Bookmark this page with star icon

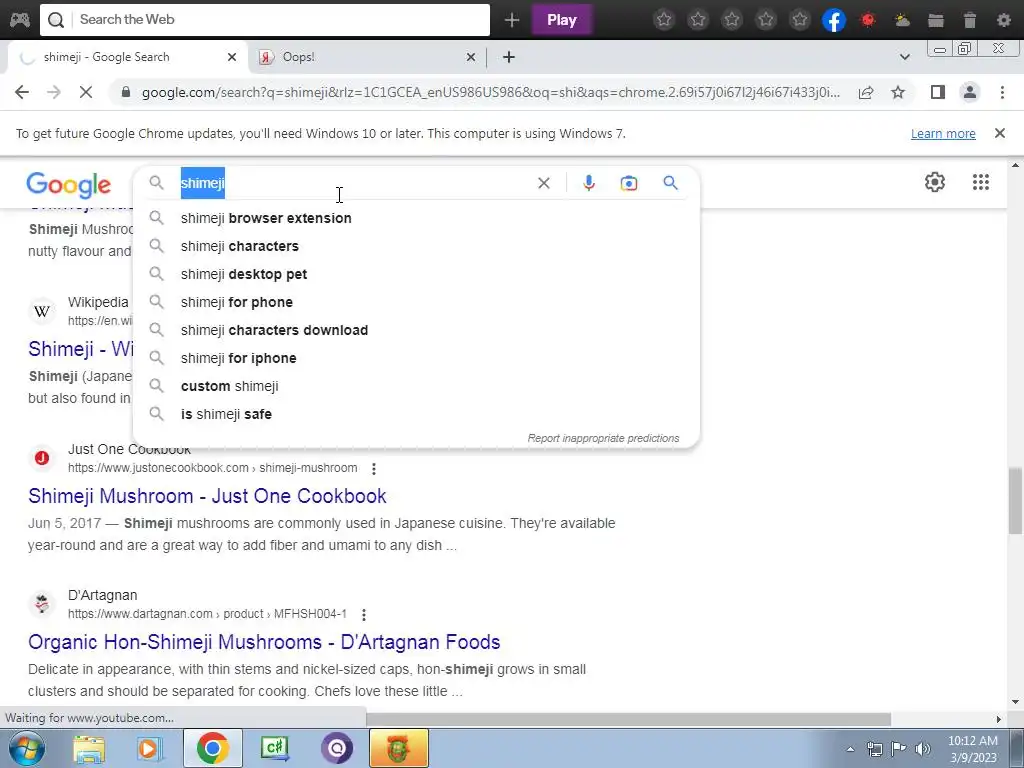[898, 92]
